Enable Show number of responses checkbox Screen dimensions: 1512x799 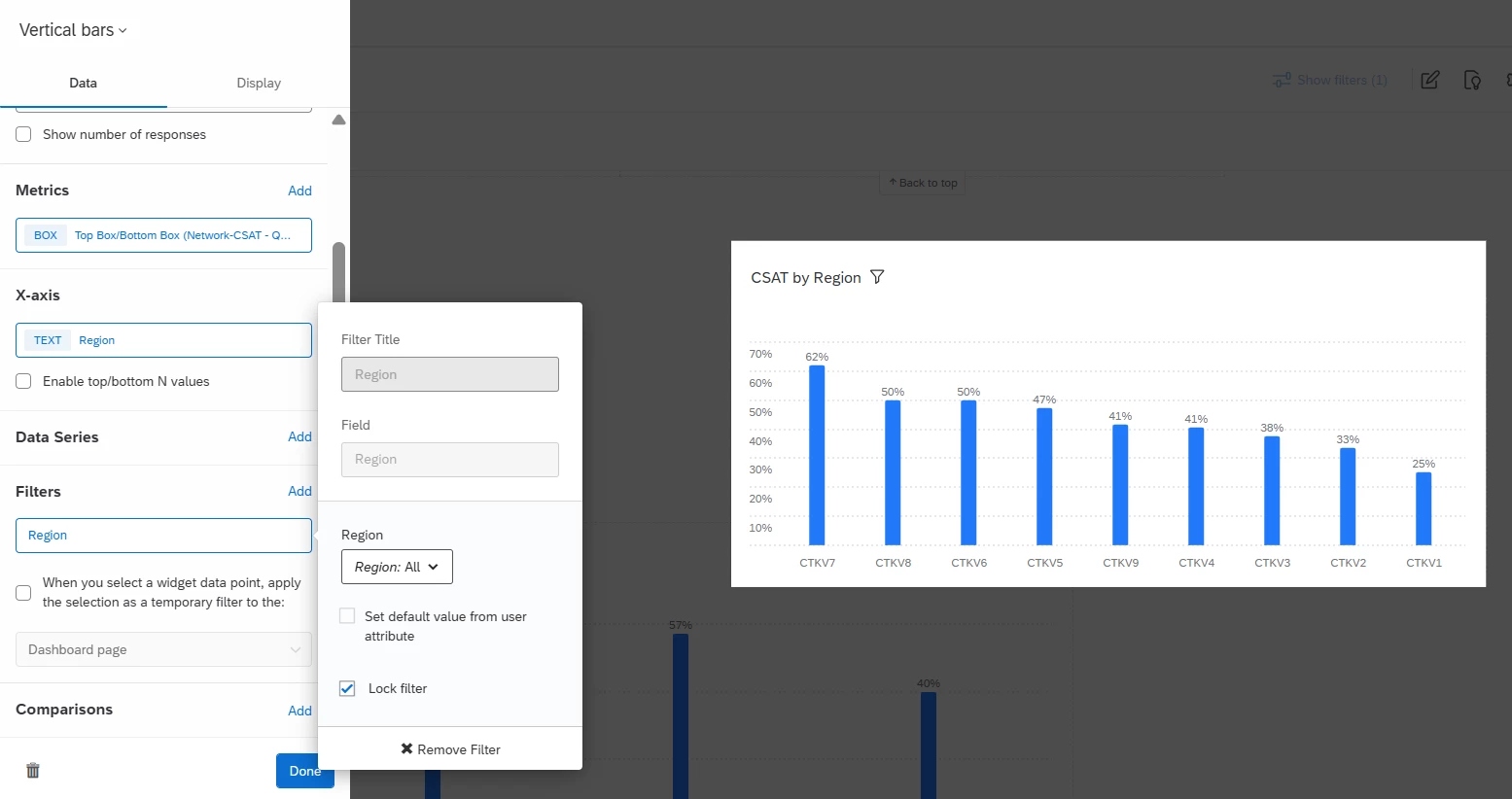23,134
